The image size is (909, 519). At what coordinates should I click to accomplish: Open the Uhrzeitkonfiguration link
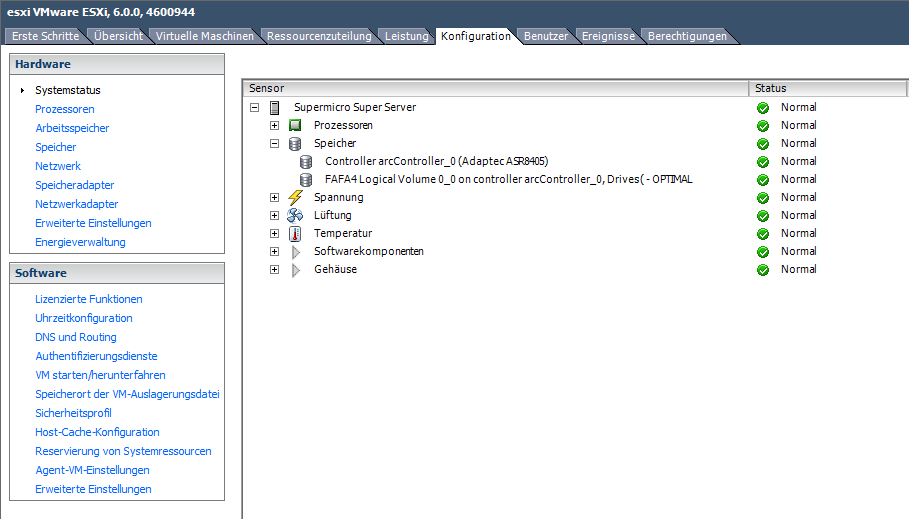(83, 318)
